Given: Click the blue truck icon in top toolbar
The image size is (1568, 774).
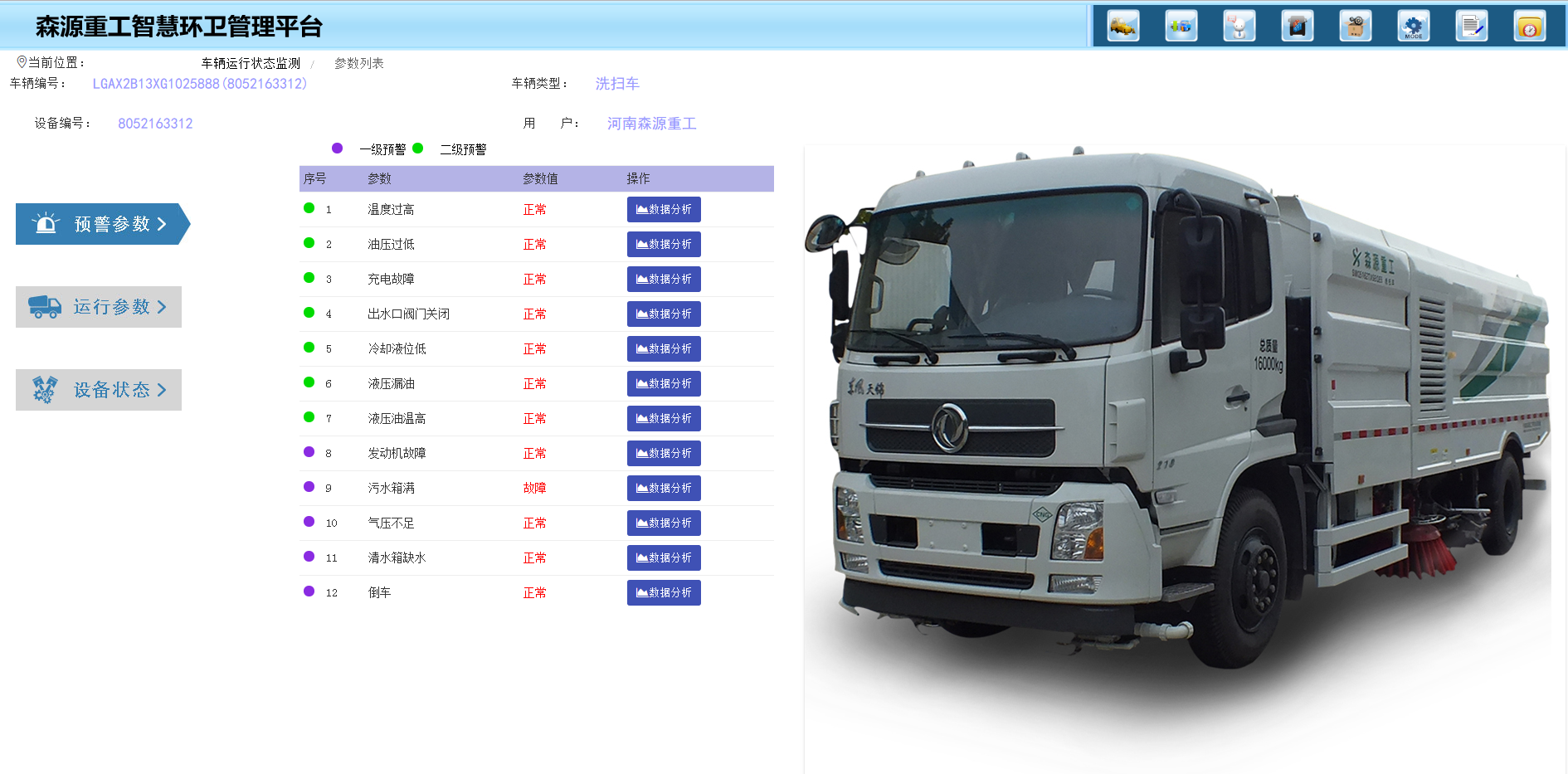Looking at the screenshot, I should 1181,27.
